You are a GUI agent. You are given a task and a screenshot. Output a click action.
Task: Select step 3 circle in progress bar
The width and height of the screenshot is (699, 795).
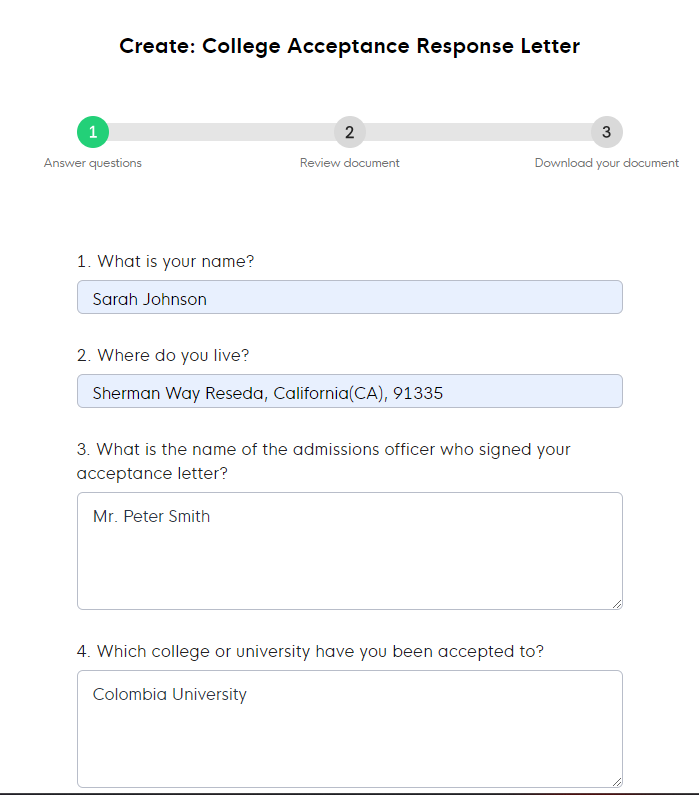click(607, 132)
